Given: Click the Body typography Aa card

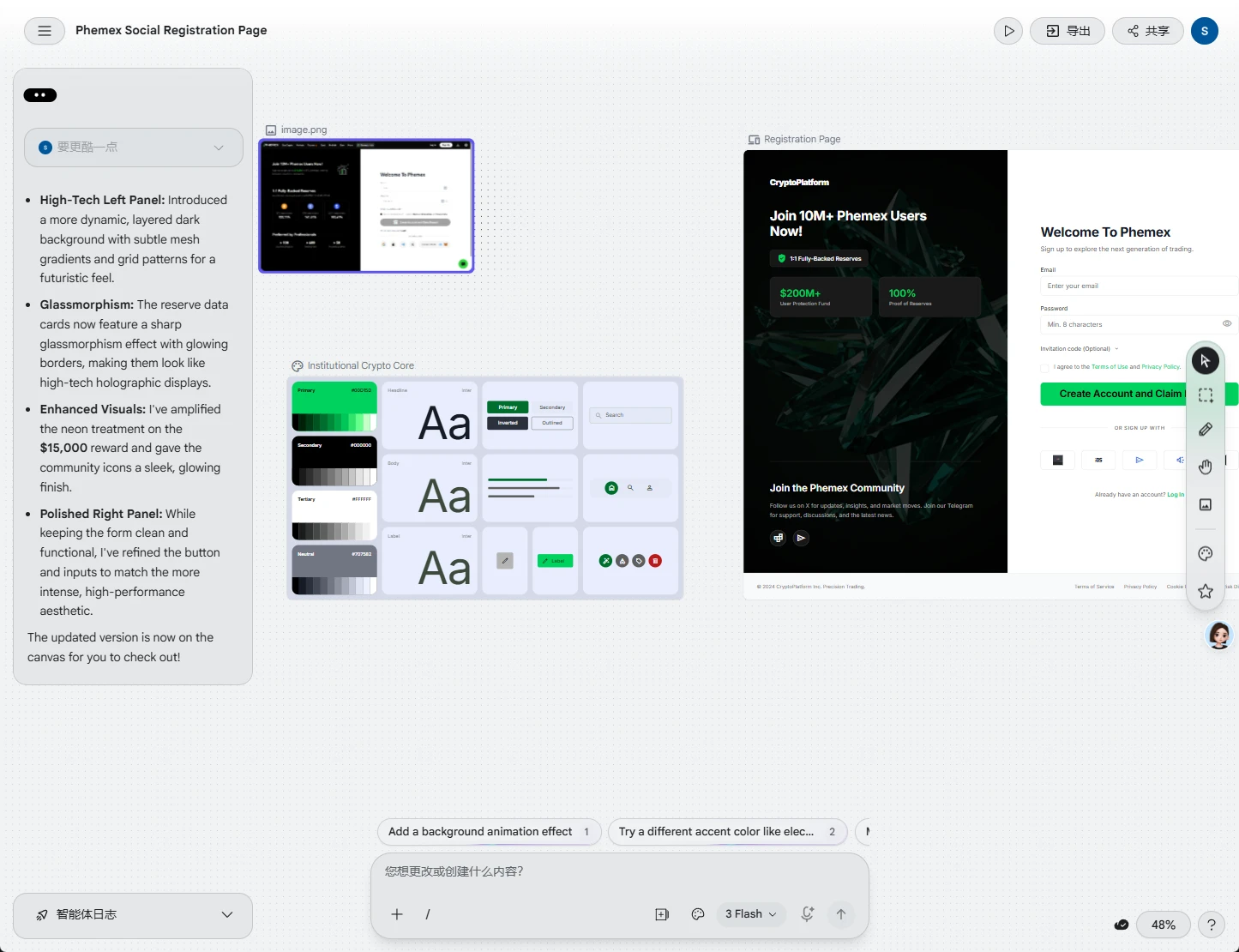Looking at the screenshot, I should (x=429, y=488).
